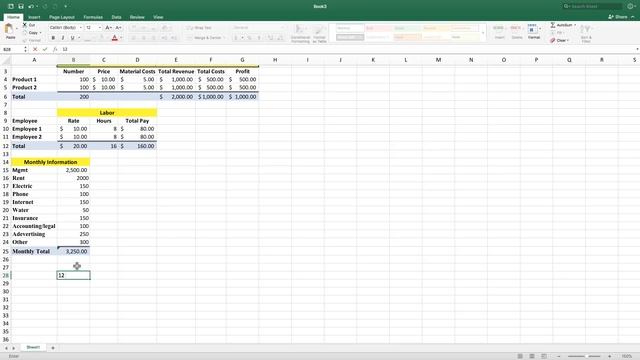Increase font size with larger A
Image resolution: width=640 pixels, height=360 pixels.
point(108,27)
